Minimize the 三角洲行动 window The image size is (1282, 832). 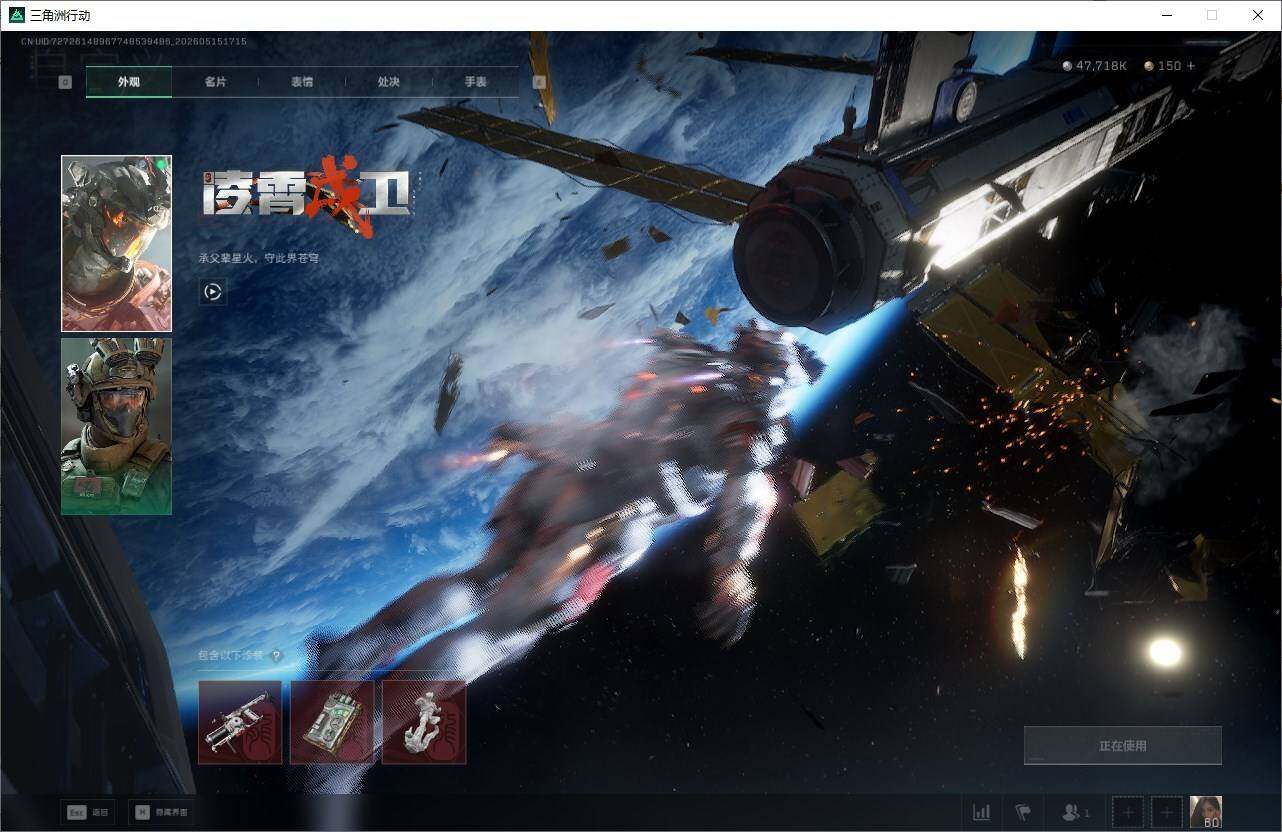1166,15
